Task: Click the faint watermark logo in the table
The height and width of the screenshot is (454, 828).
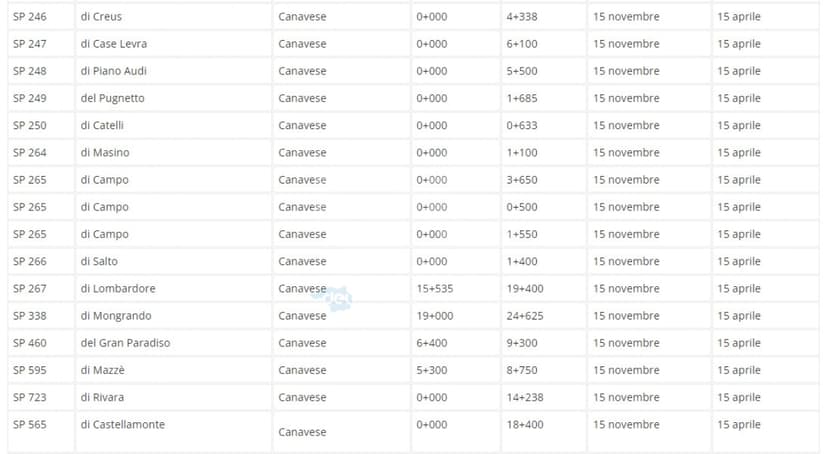Action: pyautogui.click(x=338, y=296)
